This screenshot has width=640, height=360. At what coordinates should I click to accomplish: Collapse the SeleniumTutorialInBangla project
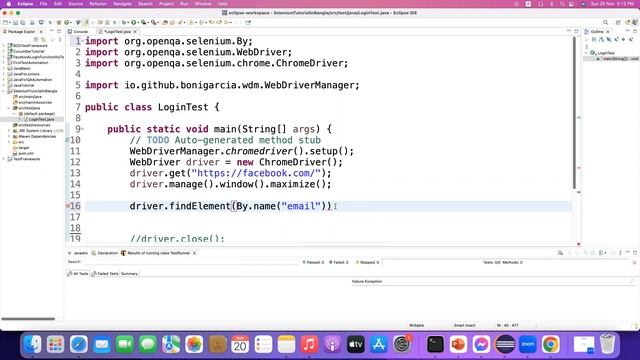pyautogui.click(x=4, y=91)
